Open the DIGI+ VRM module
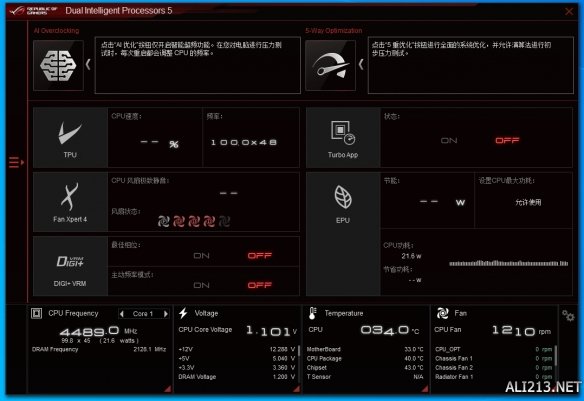584x401 pixels. click(70, 266)
